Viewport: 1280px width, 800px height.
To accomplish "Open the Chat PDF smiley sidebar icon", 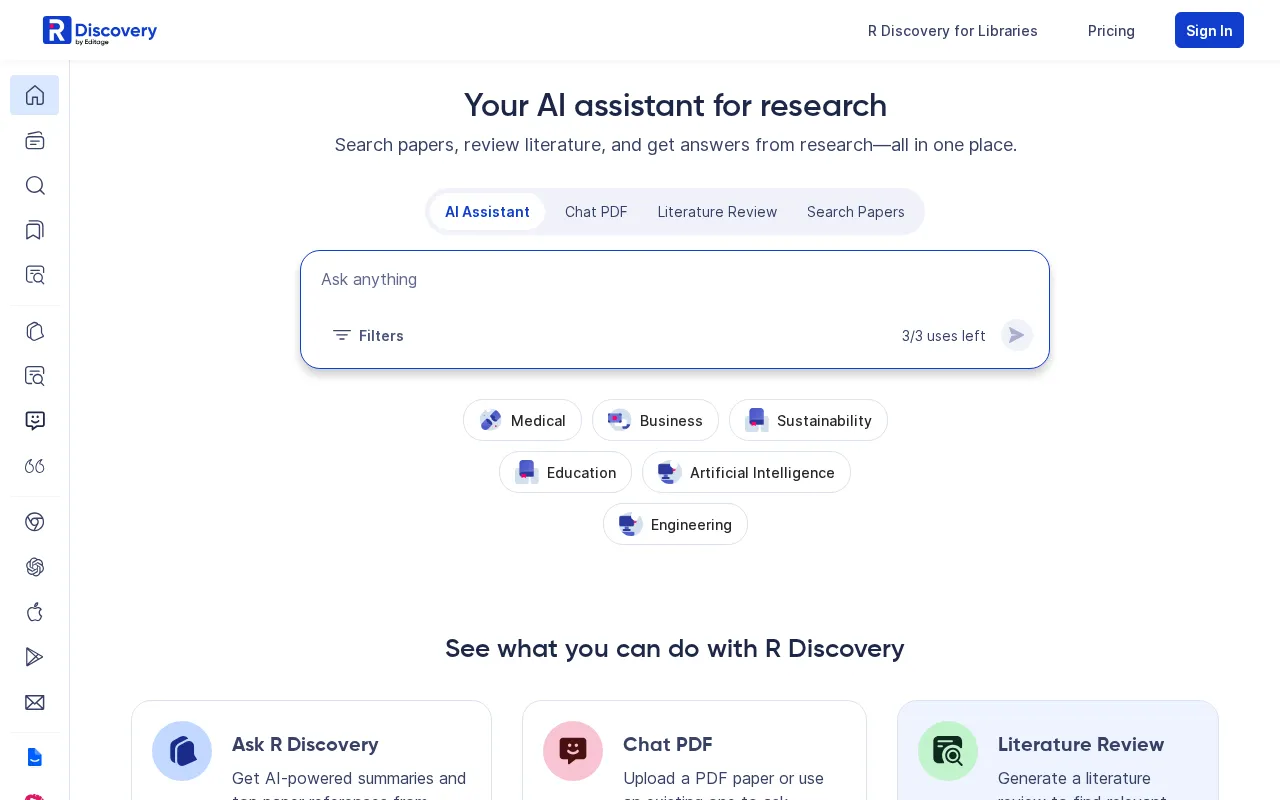I will point(35,421).
